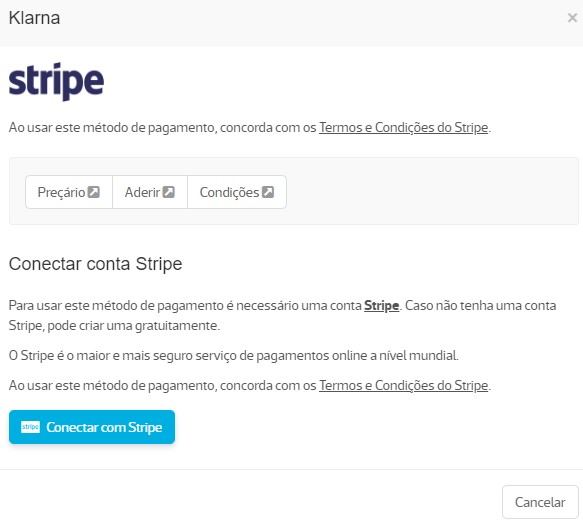Click the Klarna dialog title
583x525 pixels.
[x=34, y=18]
